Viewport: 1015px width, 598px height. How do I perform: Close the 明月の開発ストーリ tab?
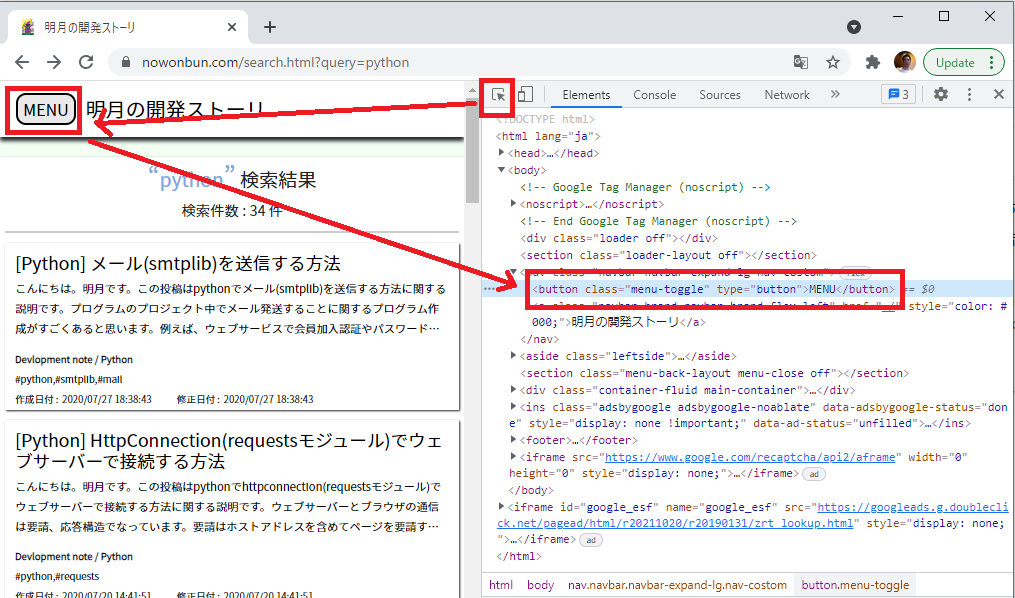(x=232, y=27)
